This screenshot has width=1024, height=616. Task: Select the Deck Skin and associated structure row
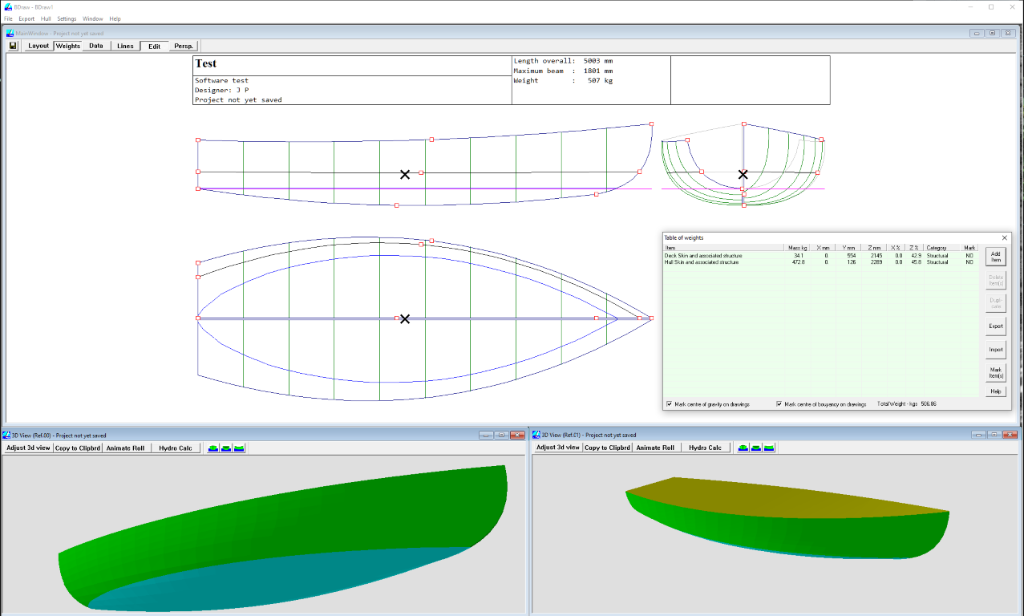pos(705,255)
